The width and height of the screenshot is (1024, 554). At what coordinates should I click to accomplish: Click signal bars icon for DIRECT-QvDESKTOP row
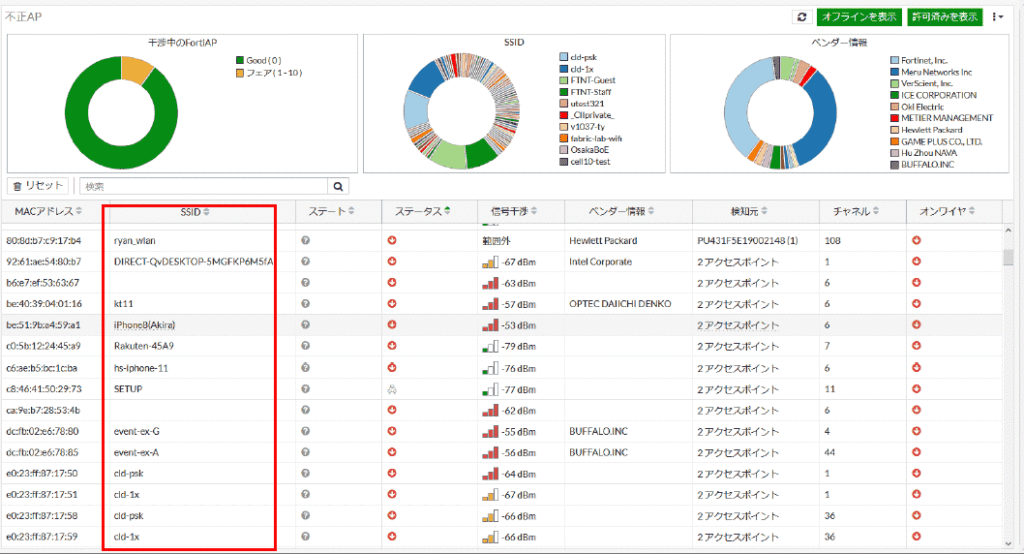pos(490,262)
